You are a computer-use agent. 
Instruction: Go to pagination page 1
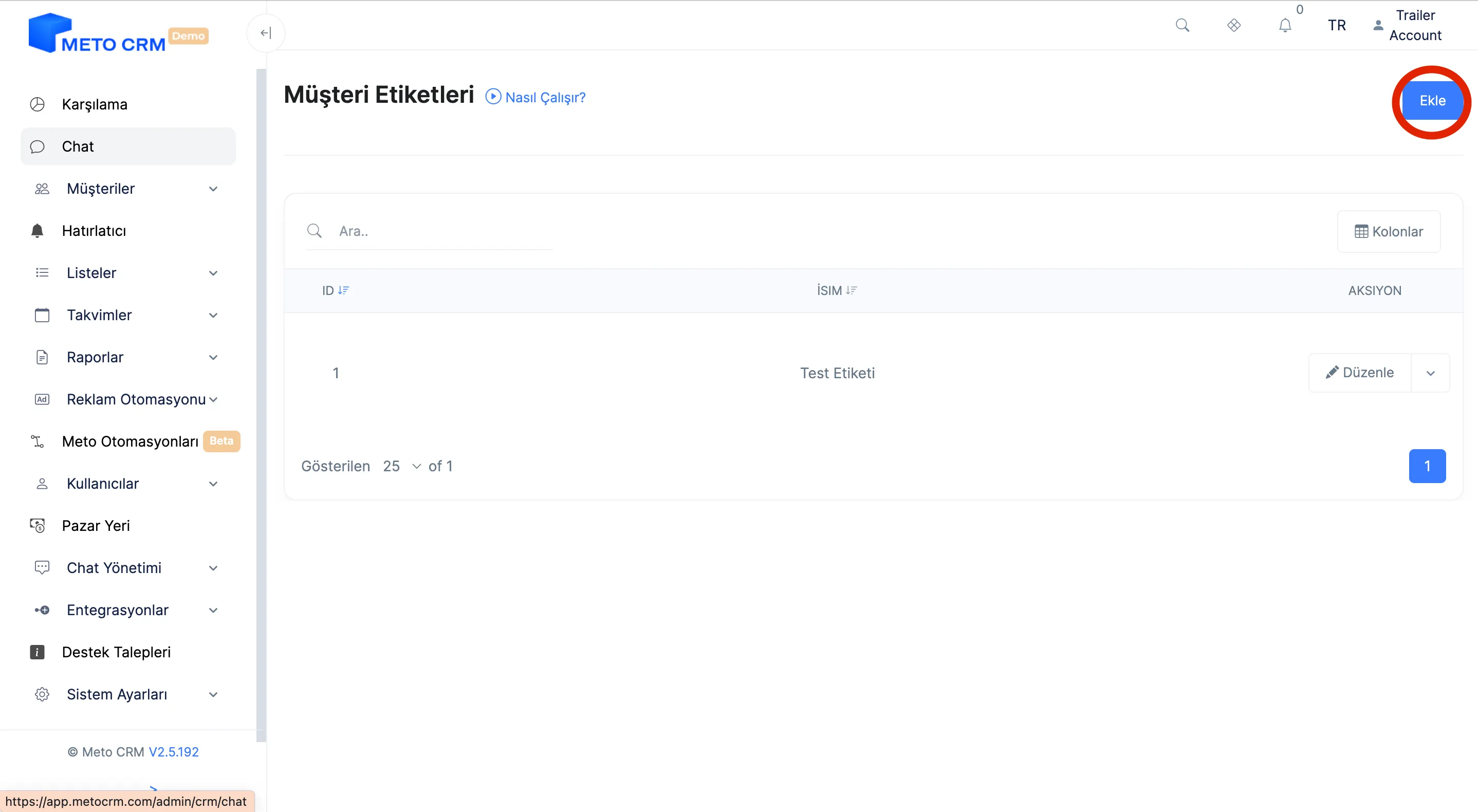coord(1427,466)
